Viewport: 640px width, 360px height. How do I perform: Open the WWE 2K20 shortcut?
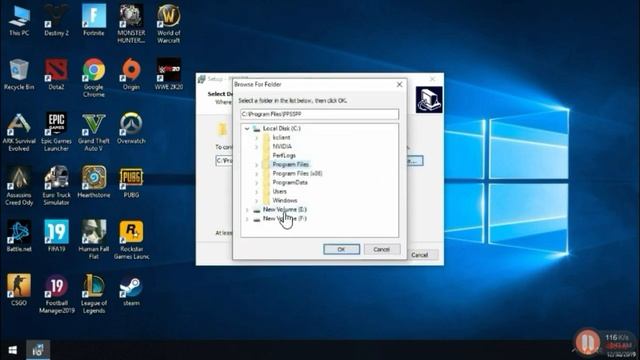coord(169,74)
